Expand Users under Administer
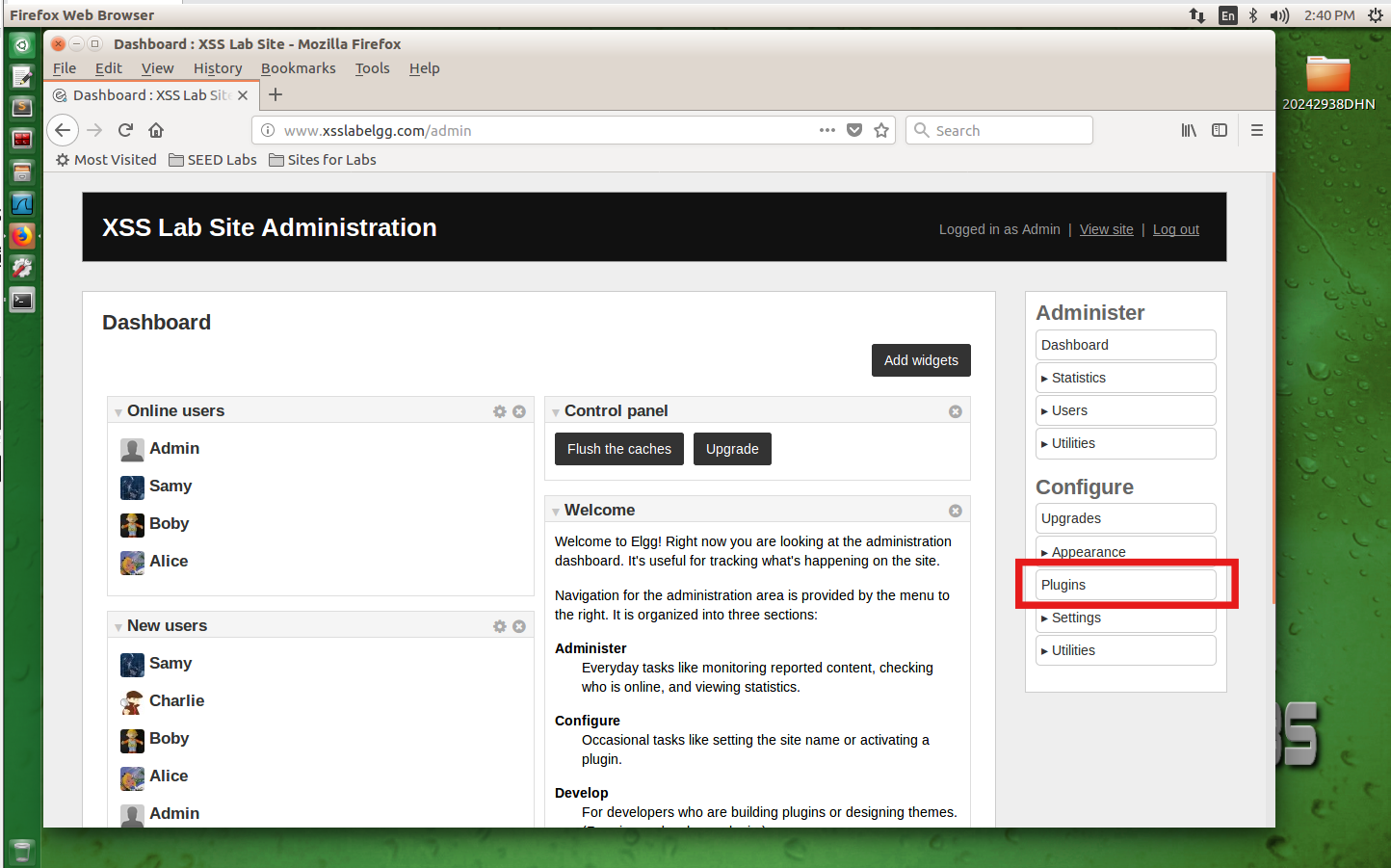 (1126, 410)
